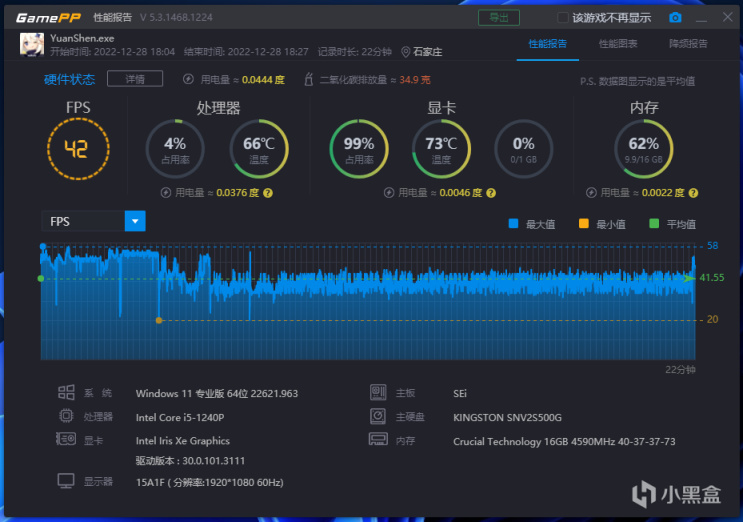743x522 pixels.
Task: Switch to the 降频报告 tab
Action: tap(688, 44)
